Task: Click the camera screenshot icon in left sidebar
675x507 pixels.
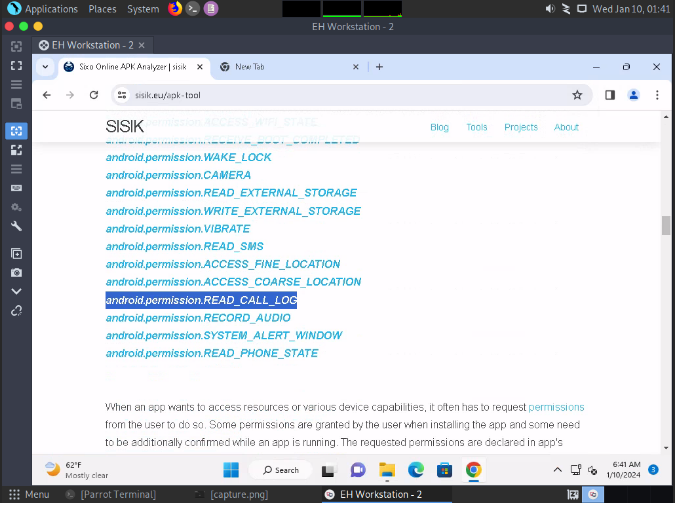Action: click(x=16, y=272)
